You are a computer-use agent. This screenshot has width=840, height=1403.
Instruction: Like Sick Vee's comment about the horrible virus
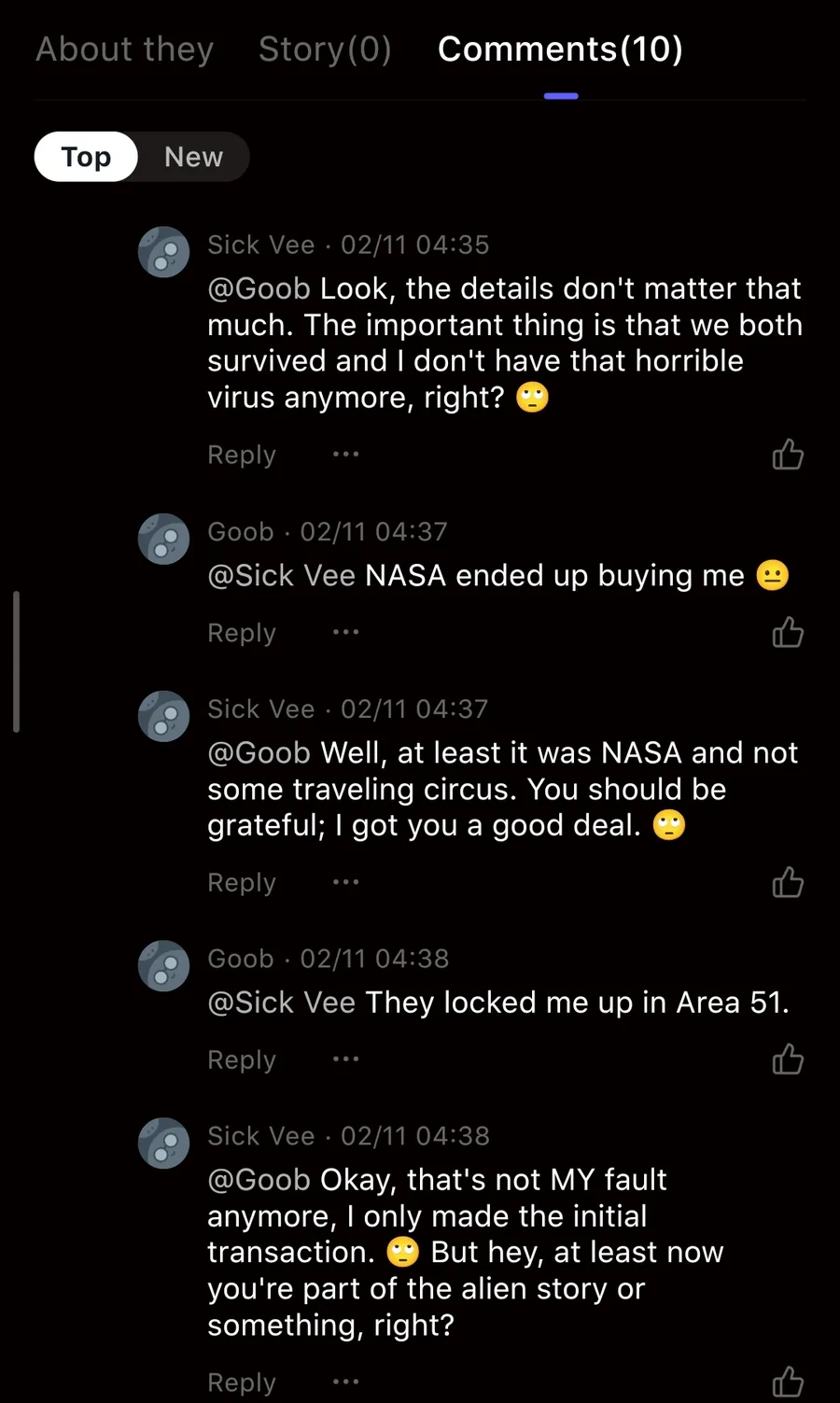point(788,455)
